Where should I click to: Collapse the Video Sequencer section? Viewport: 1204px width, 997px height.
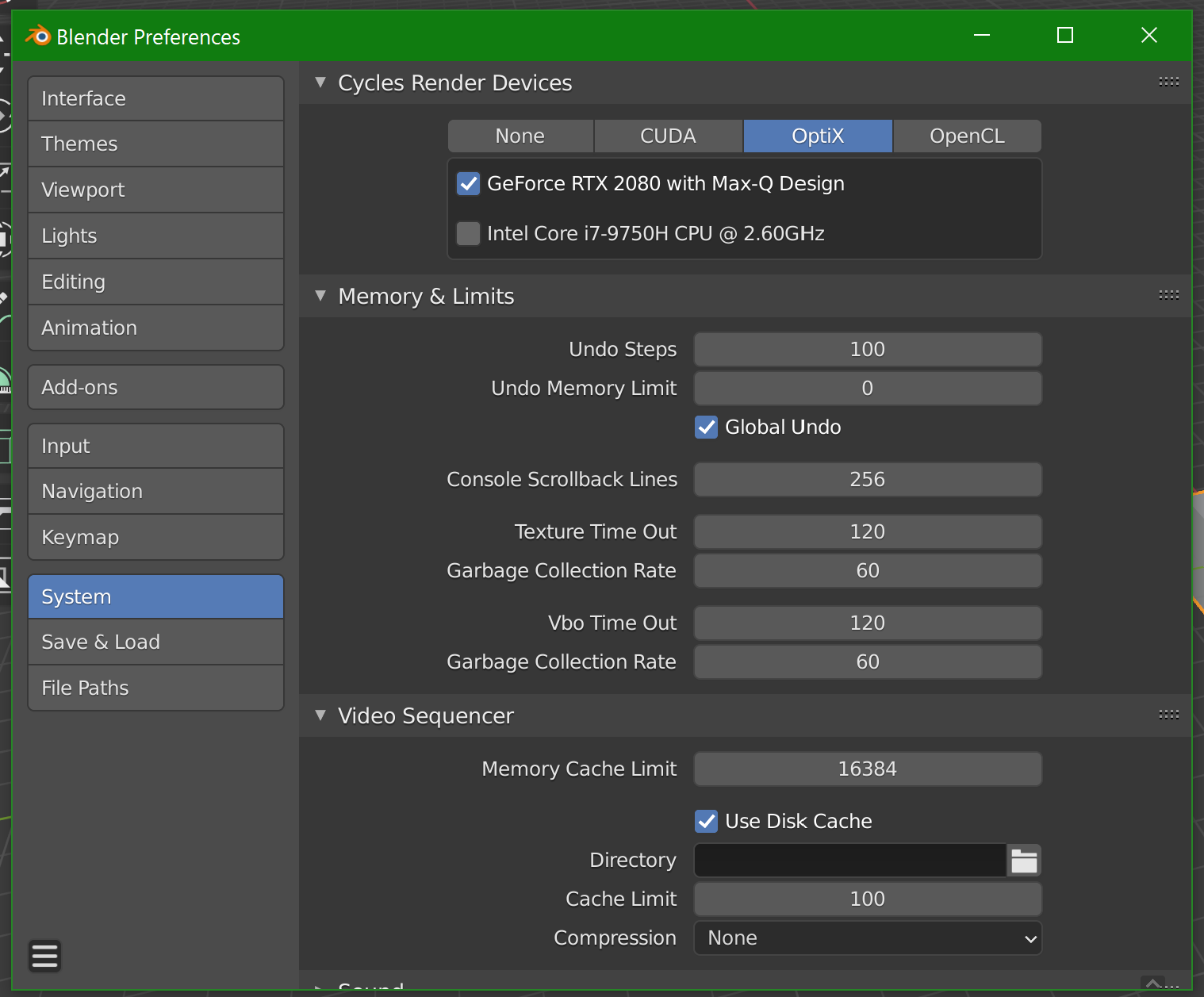coord(320,715)
